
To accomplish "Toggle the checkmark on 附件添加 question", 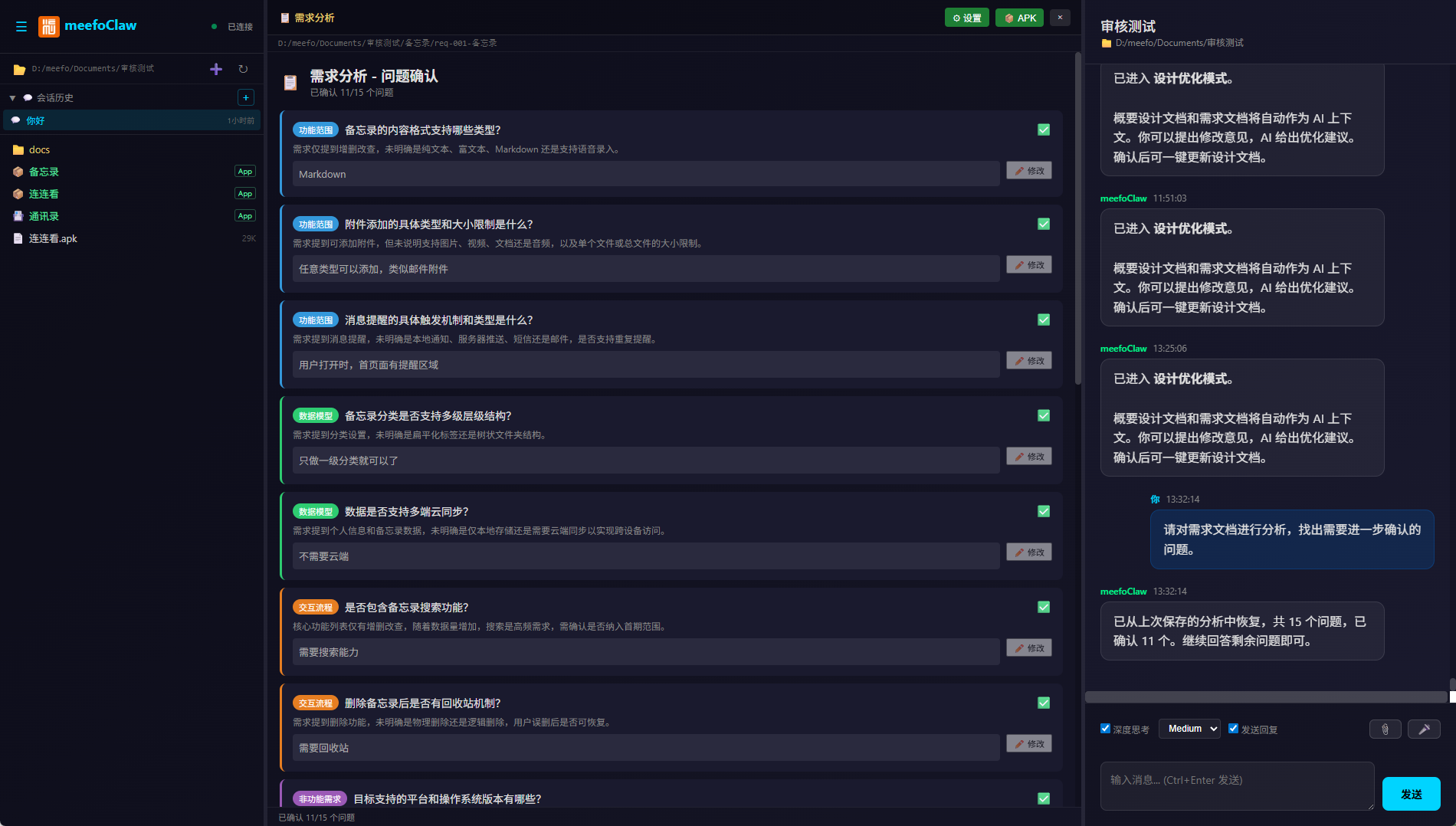I will pyautogui.click(x=1044, y=224).
